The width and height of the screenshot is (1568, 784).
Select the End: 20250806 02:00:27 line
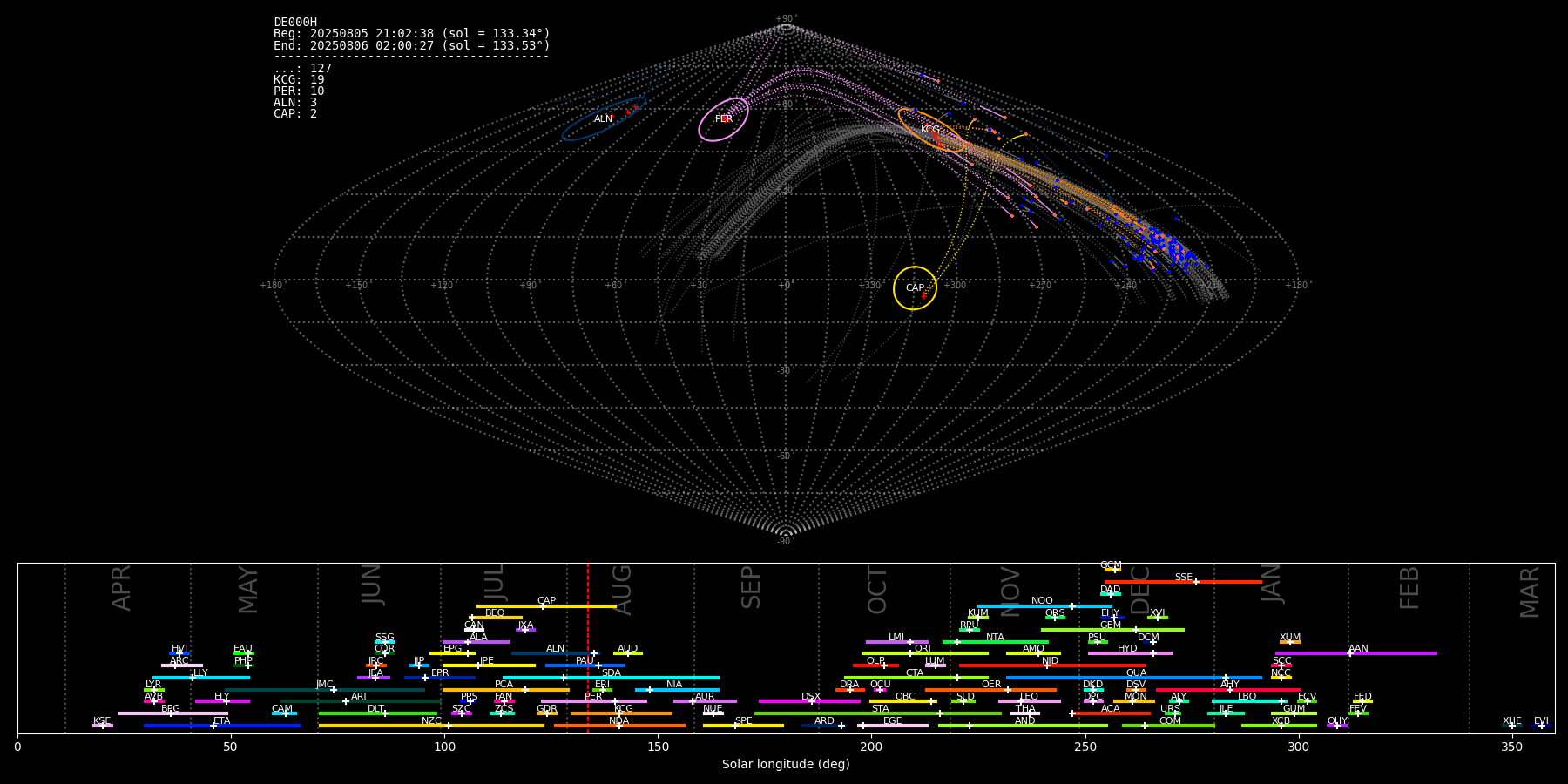[x=412, y=45]
